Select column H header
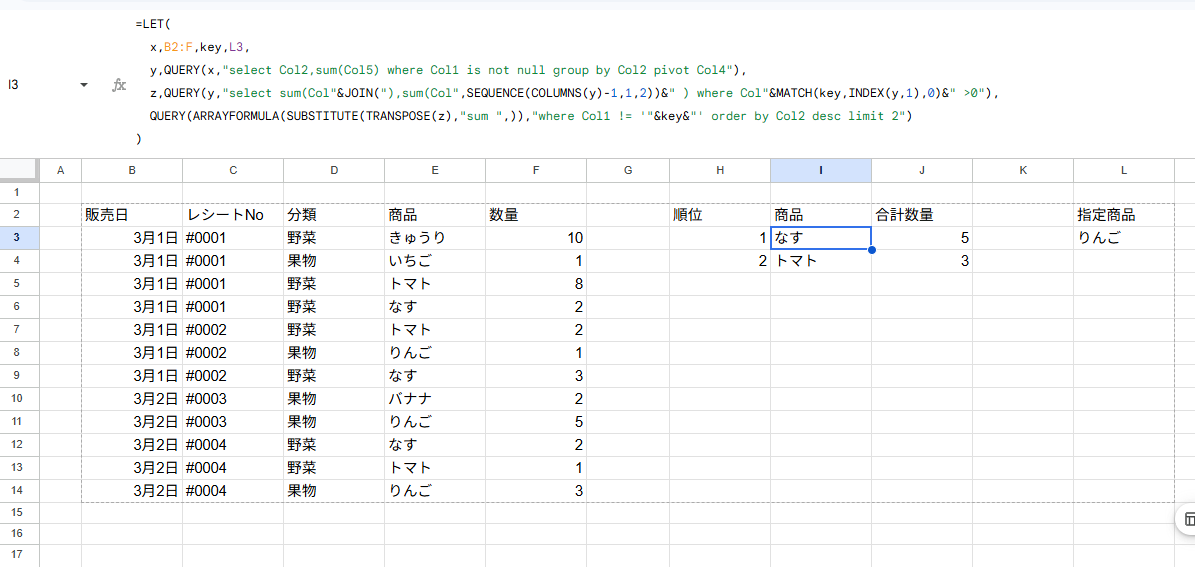 tap(719, 171)
